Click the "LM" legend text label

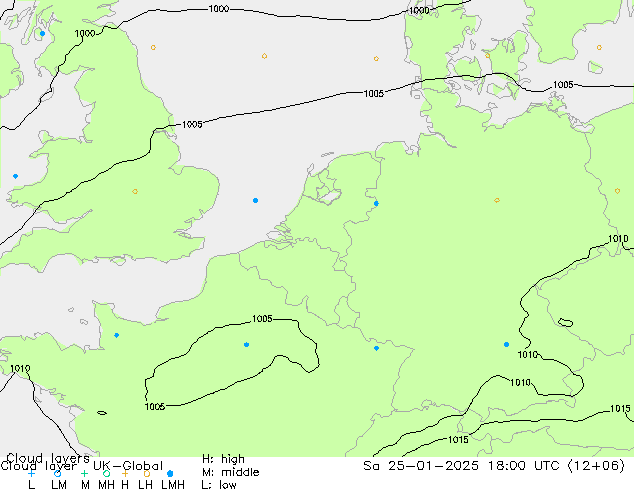pos(59,484)
